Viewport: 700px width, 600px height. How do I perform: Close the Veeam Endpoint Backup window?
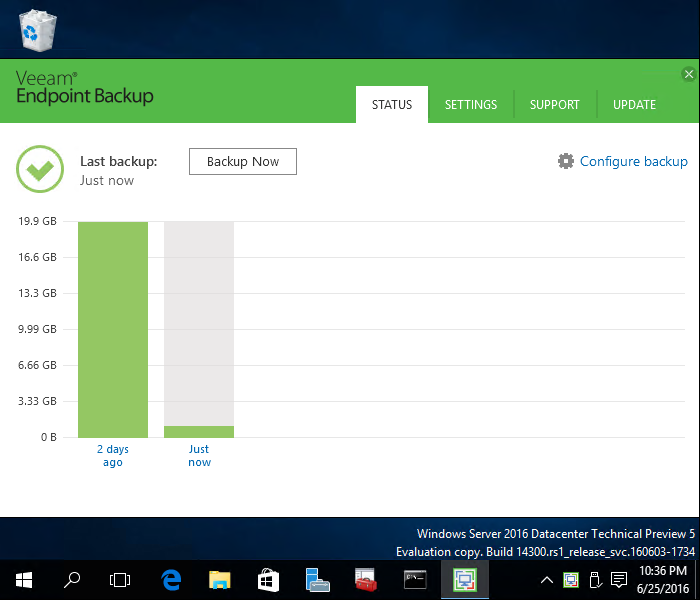689,74
